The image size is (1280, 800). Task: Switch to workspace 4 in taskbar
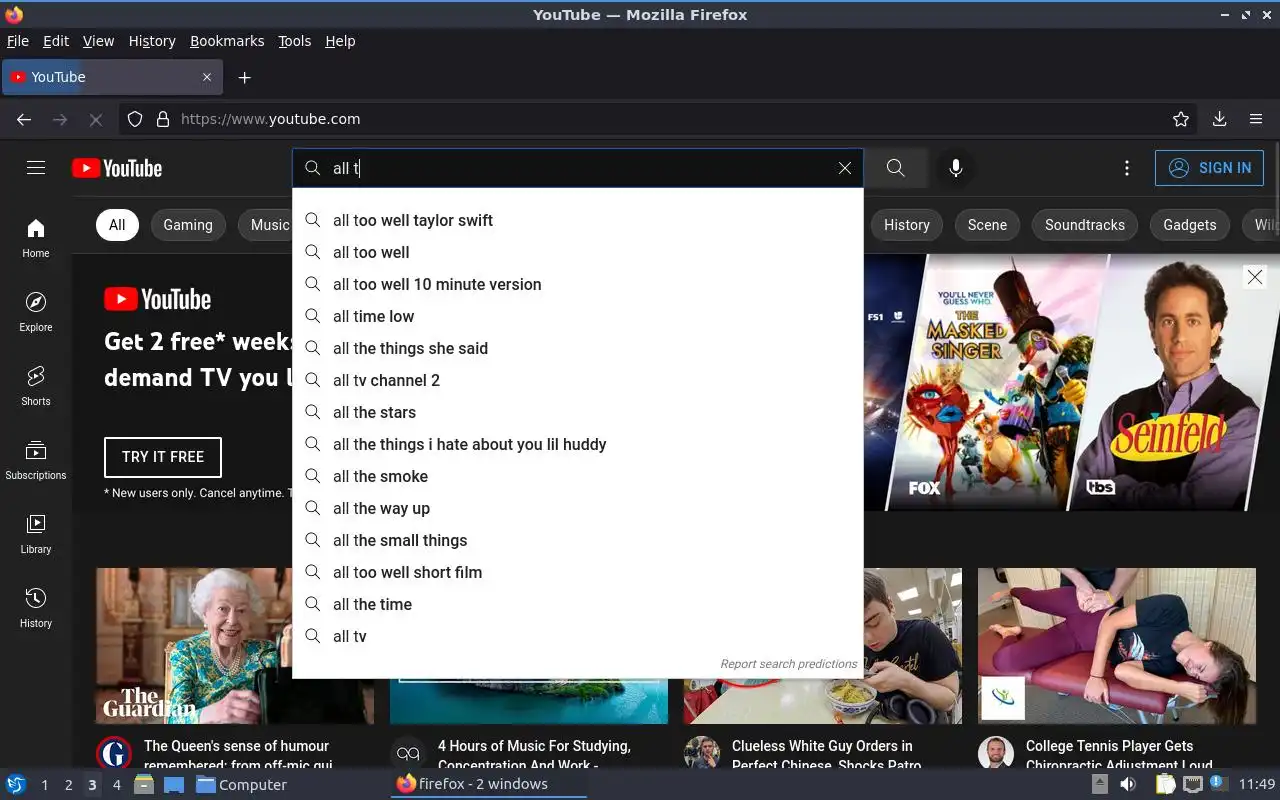pyautogui.click(x=116, y=785)
